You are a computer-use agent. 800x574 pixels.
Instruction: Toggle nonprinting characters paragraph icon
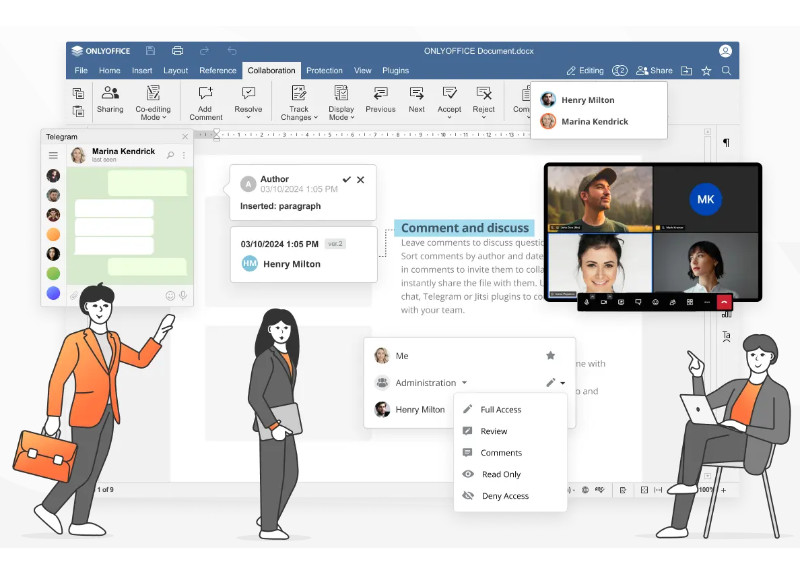(726, 142)
